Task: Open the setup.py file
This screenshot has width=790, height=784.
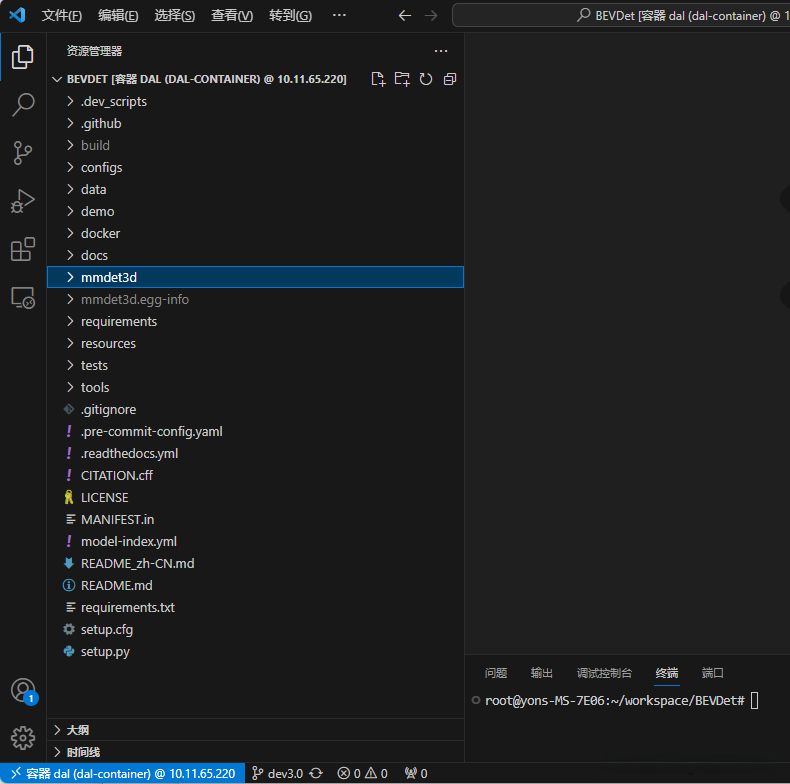Action: (255, 651)
